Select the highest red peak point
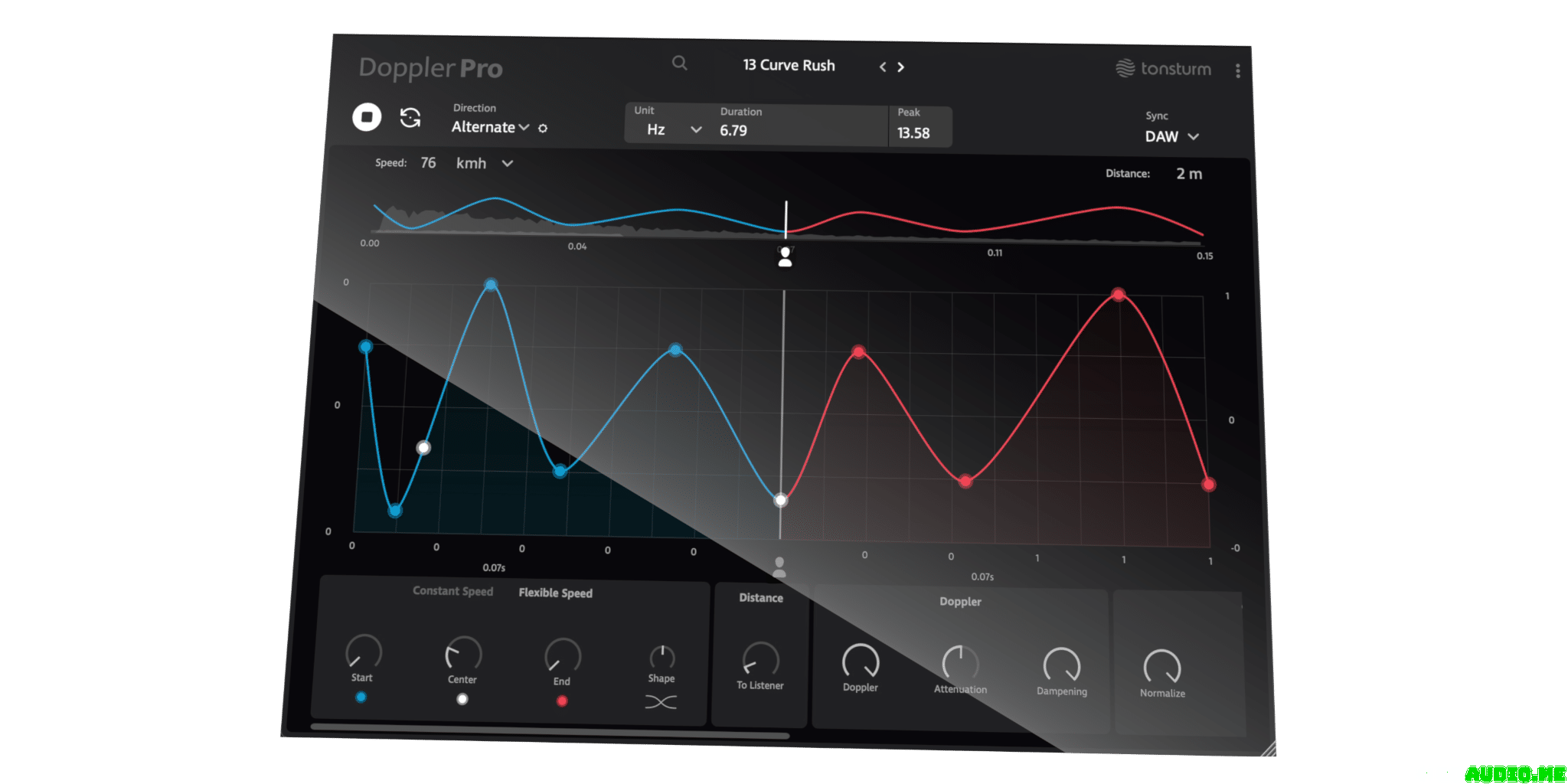This screenshot has height=784, width=1568. [x=1119, y=295]
